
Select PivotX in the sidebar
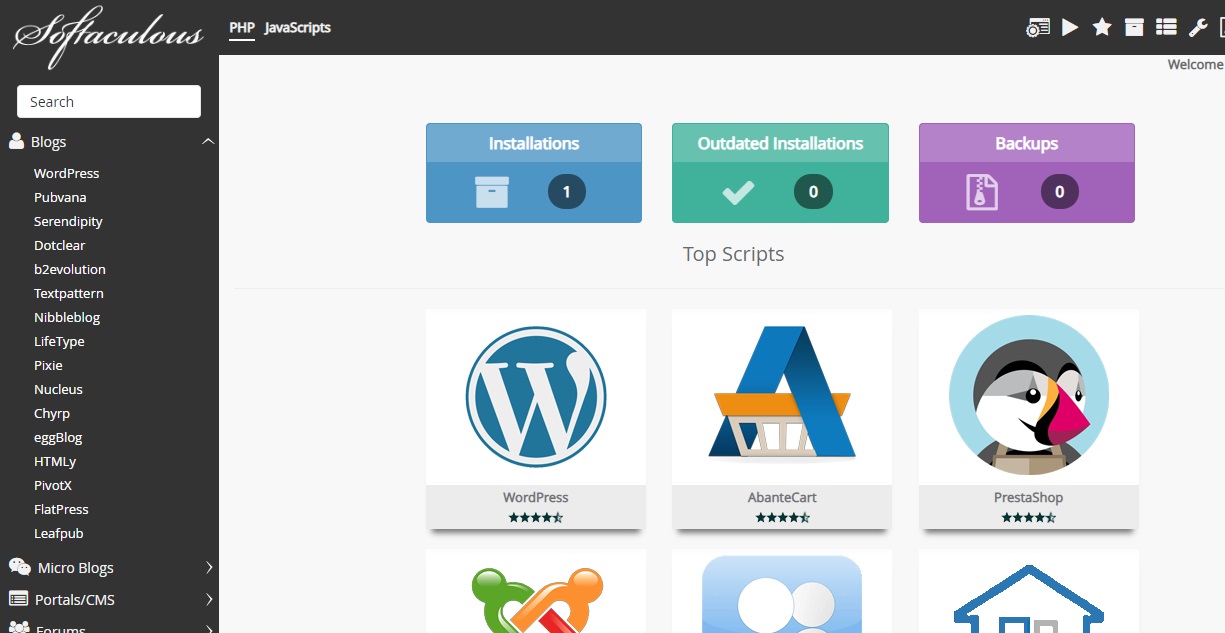pos(53,485)
